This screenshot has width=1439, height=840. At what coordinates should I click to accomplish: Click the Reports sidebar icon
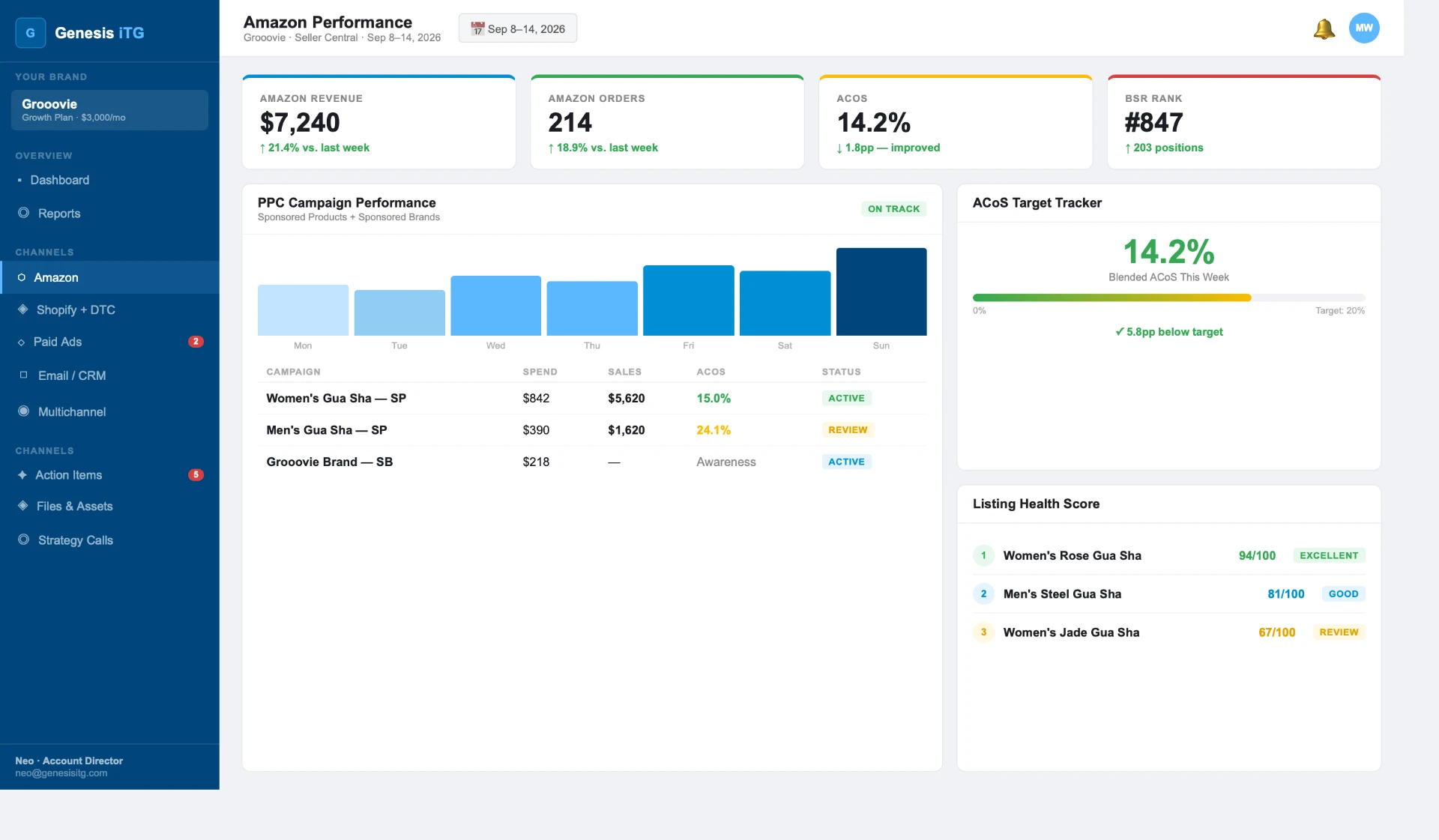pos(24,213)
